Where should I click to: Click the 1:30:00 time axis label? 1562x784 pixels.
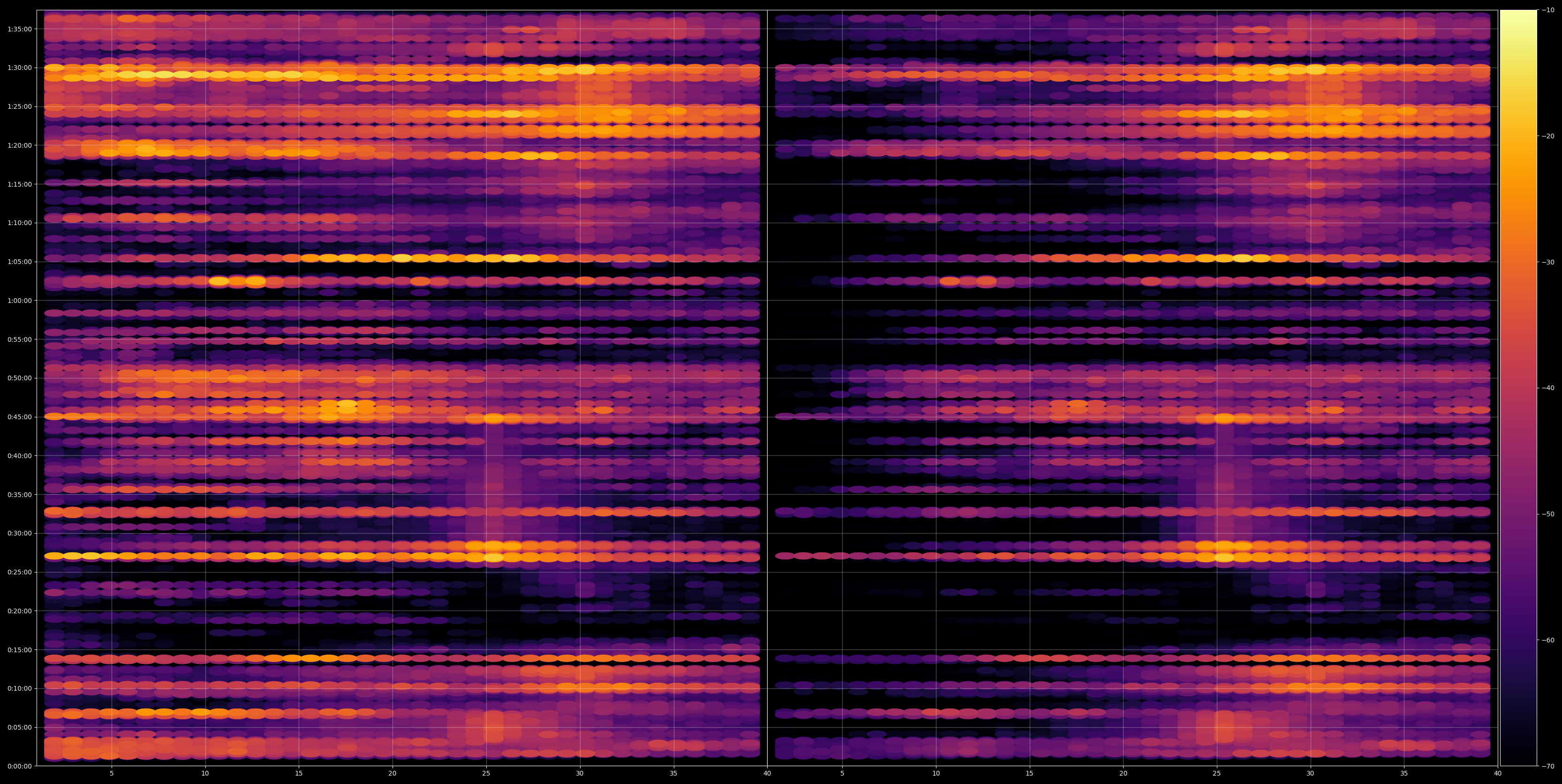point(19,68)
